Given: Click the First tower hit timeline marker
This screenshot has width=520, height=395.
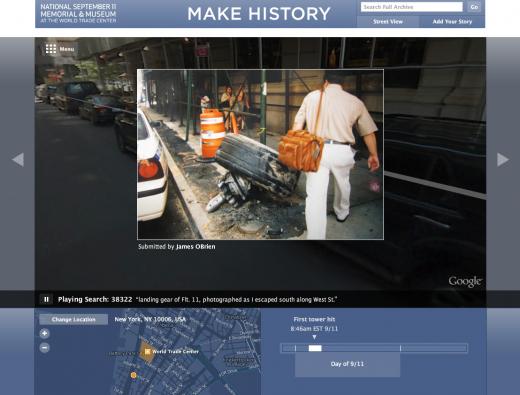Looking at the screenshot, I should coord(314,337).
